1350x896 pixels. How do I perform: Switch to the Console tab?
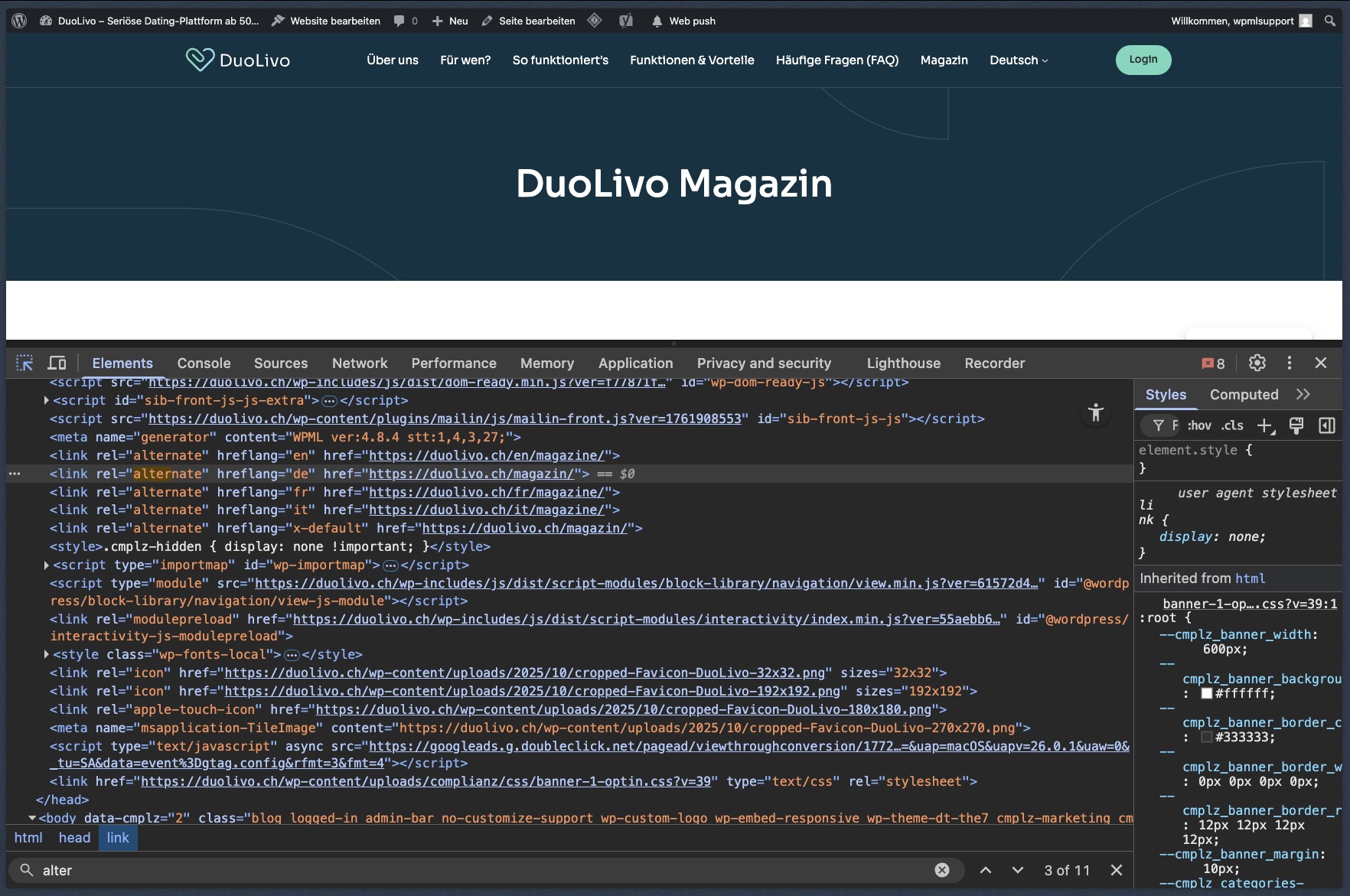(x=204, y=363)
